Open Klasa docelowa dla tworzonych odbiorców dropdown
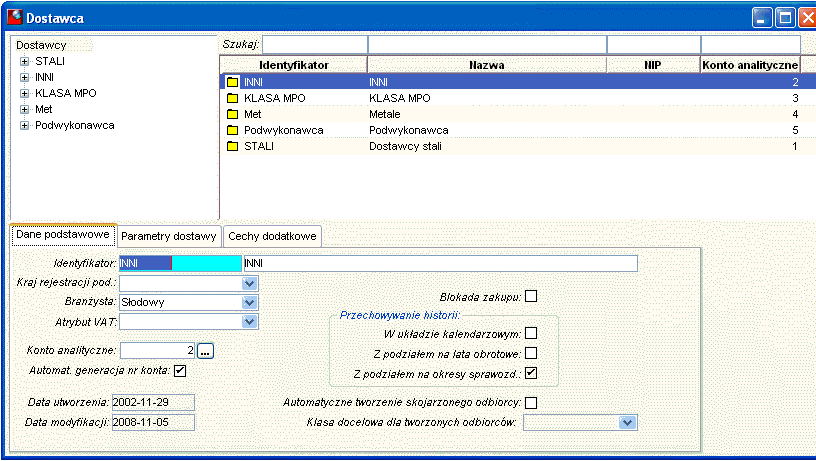816x461 pixels. click(628, 422)
